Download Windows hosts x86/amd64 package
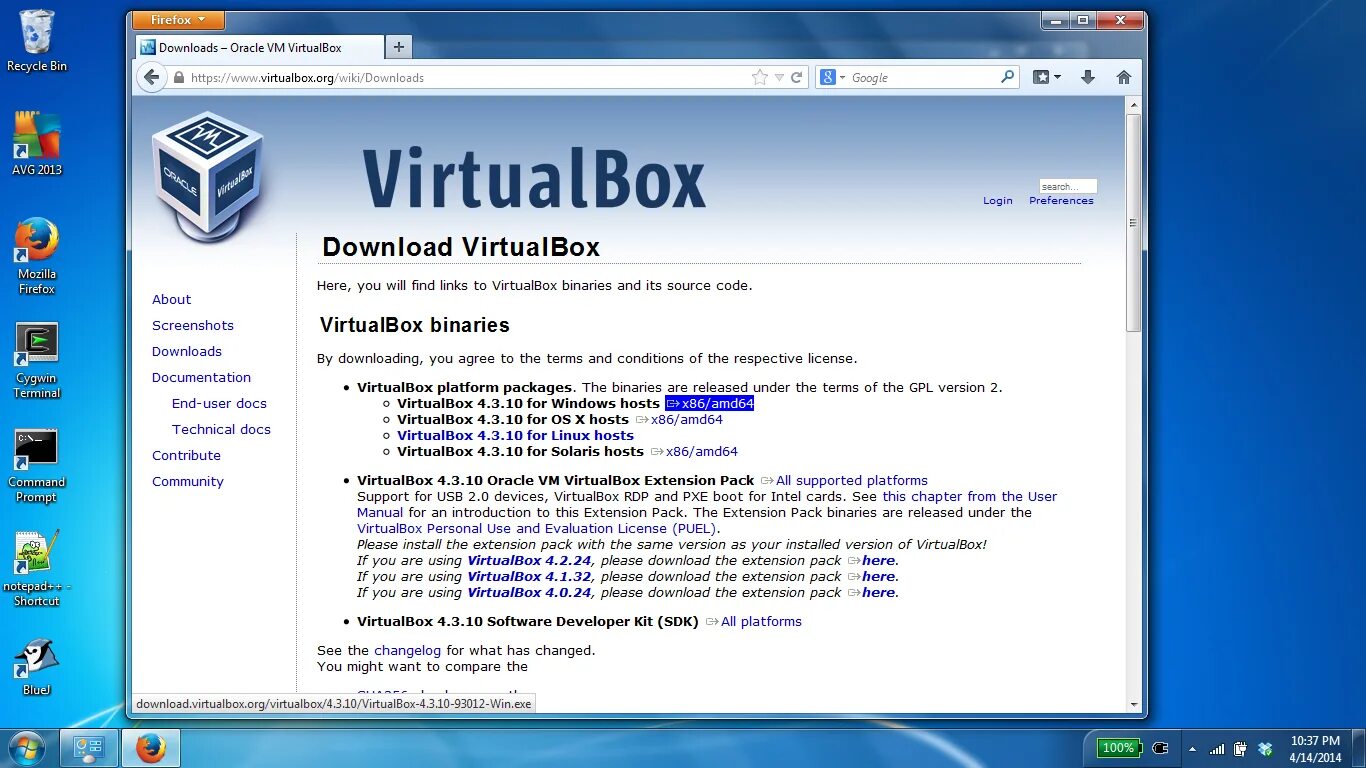 (709, 403)
